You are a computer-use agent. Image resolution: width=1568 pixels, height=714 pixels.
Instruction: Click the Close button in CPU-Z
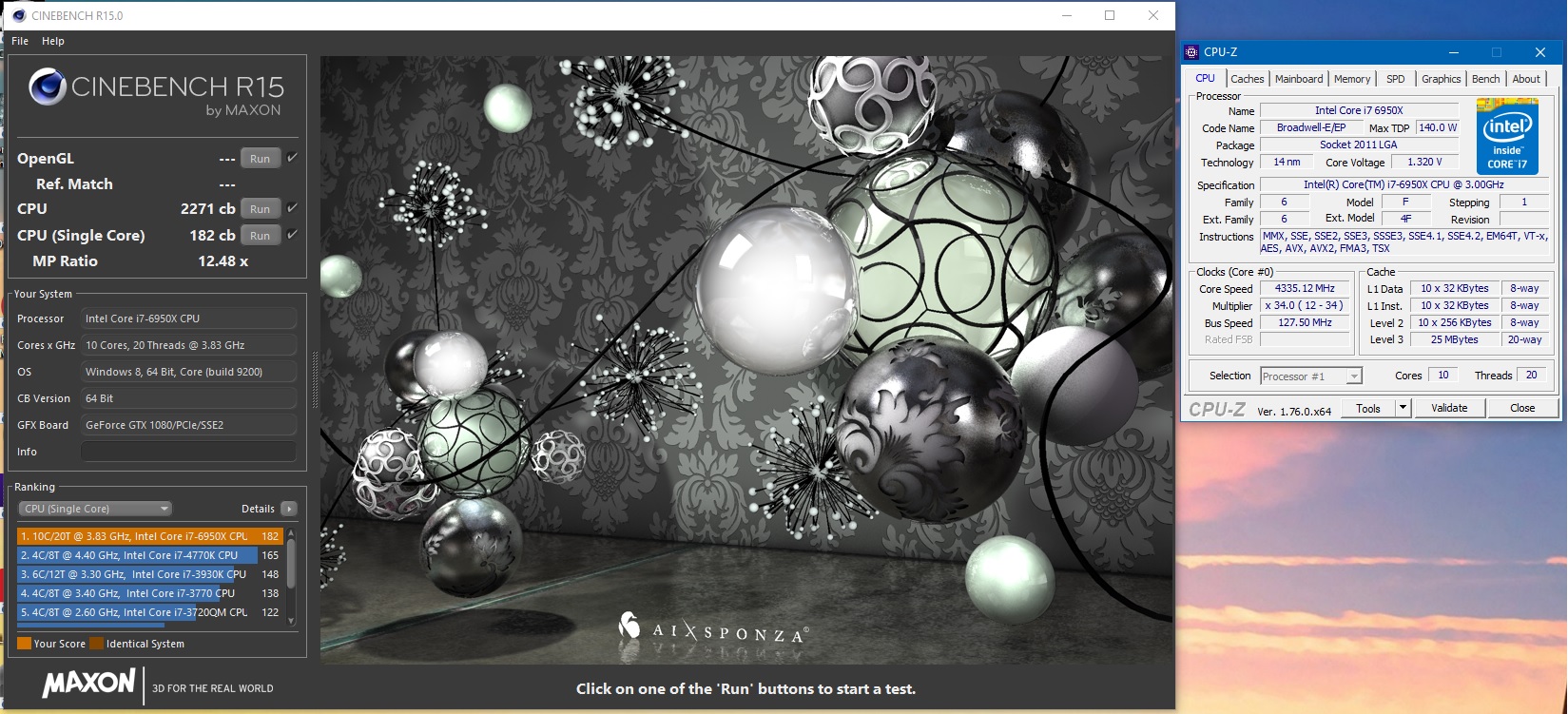(x=1522, y=408)
